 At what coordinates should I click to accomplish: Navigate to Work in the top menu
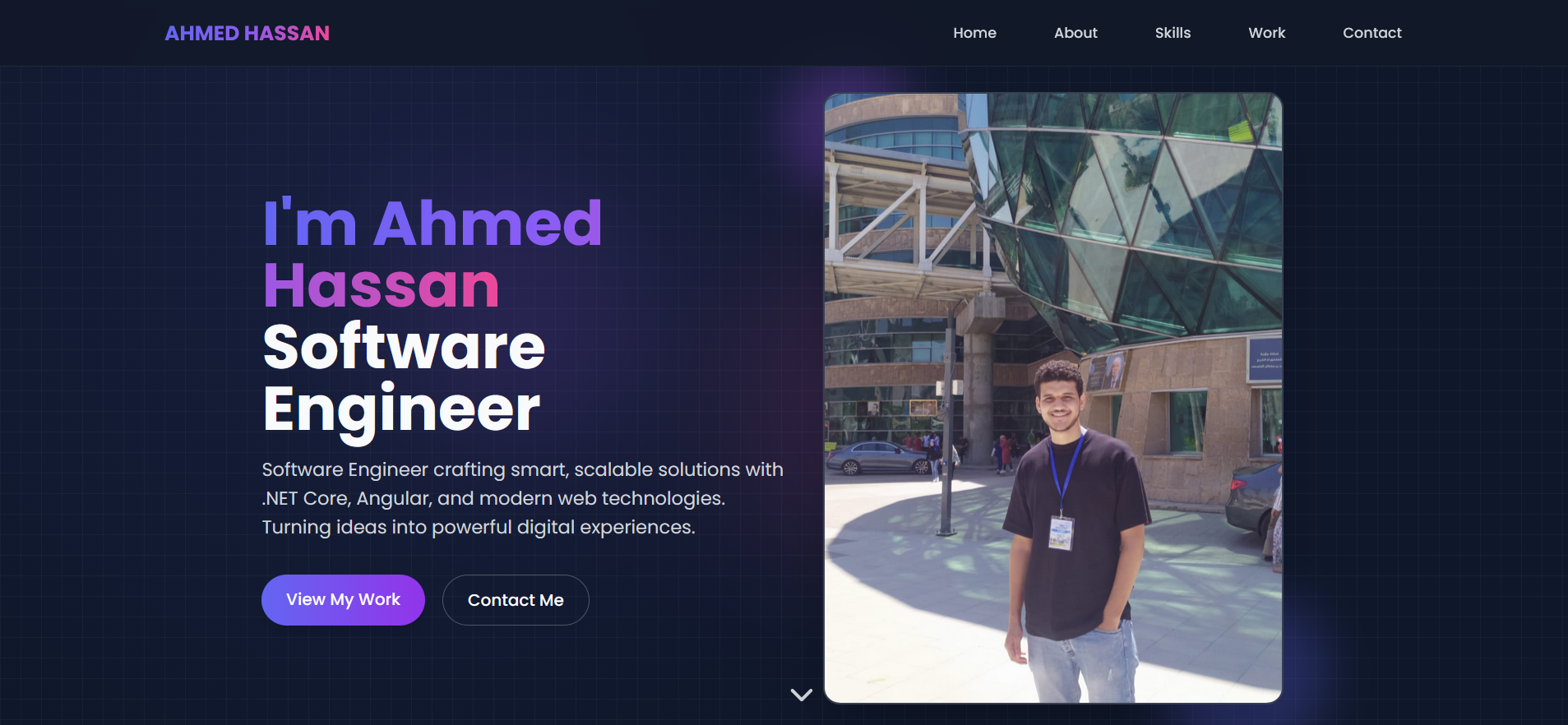click(1266, 33)
